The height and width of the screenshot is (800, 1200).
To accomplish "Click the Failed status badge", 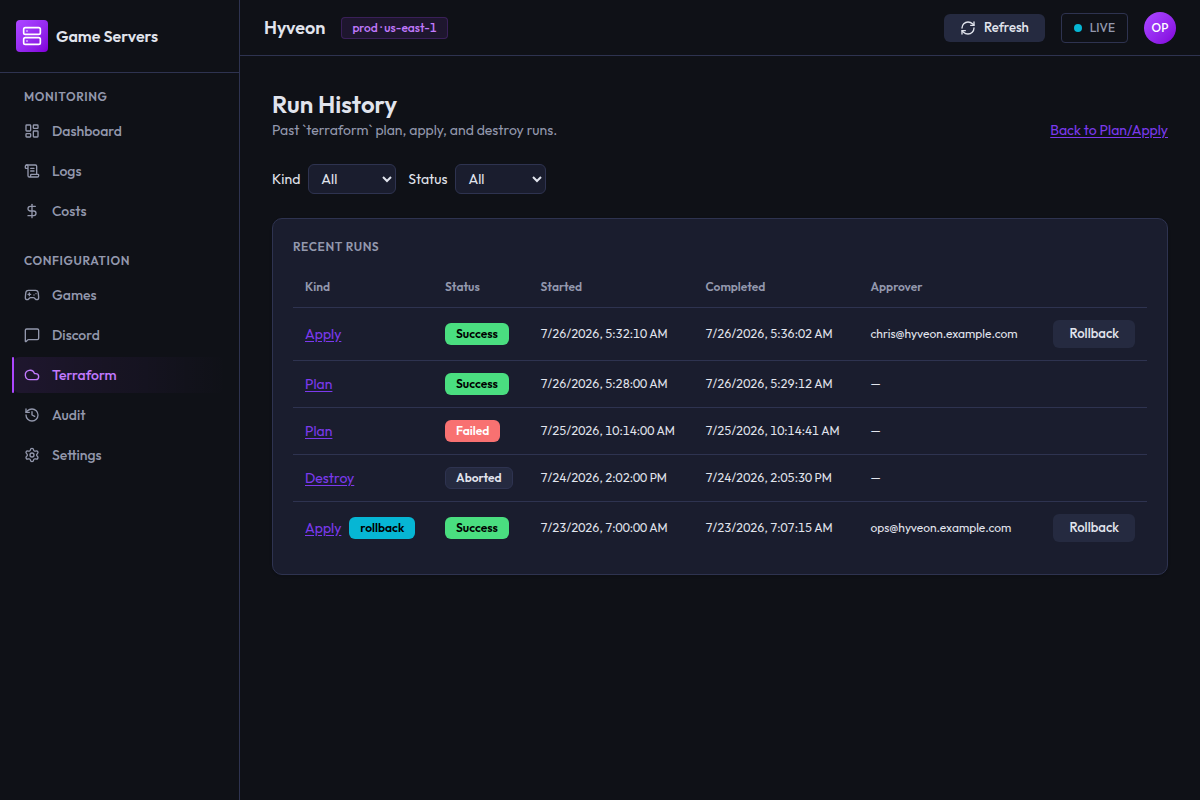I will (472, 431).
